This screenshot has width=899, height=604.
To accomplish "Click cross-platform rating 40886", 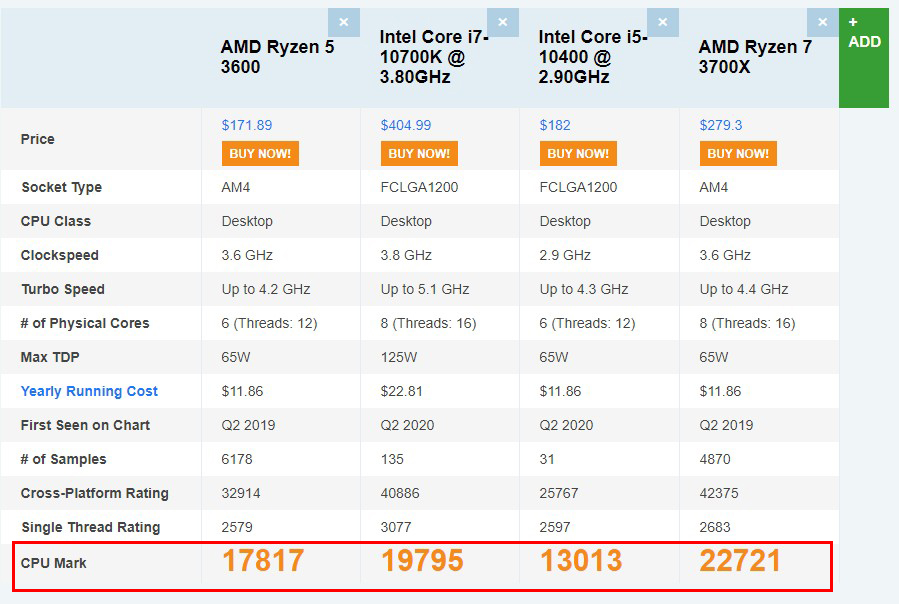I will coord(400,493).
